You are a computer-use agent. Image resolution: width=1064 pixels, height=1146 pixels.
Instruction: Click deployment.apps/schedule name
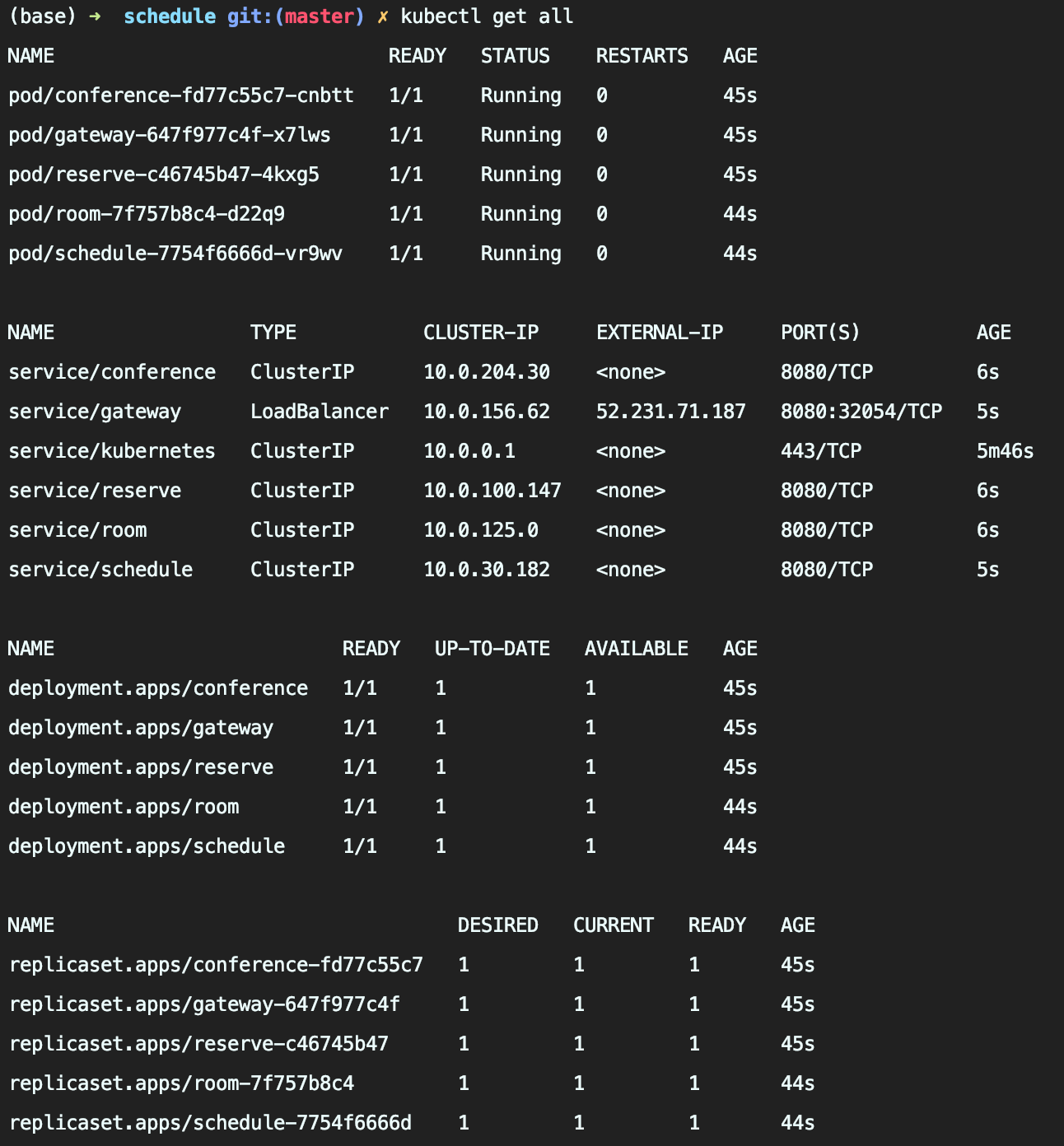(147, 846)
